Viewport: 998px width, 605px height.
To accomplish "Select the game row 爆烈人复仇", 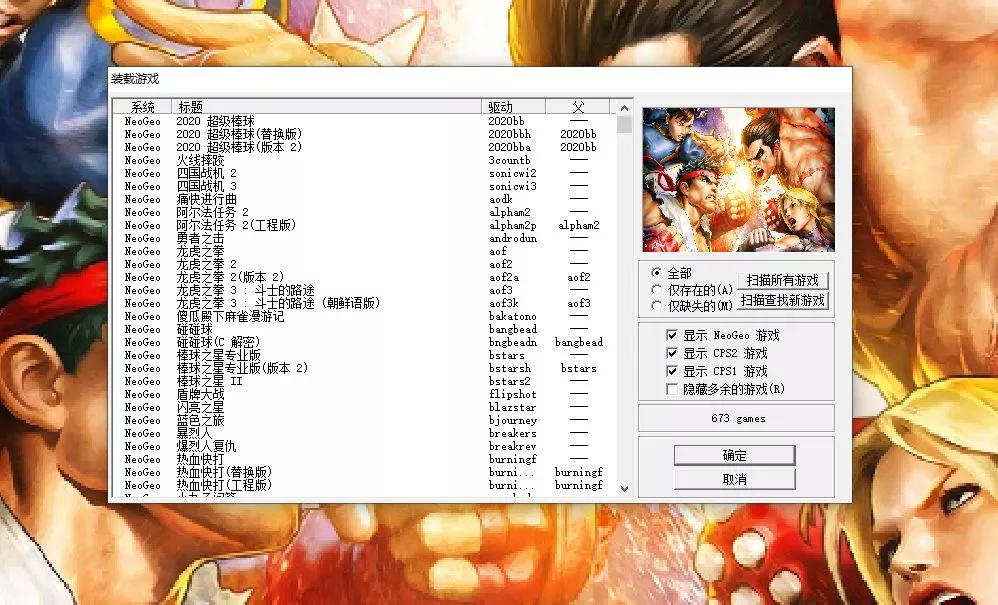I will pos(365,446).
